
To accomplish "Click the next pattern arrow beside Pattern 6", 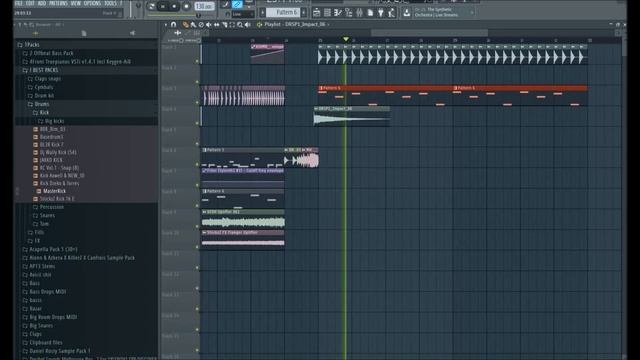I will 304,13.
